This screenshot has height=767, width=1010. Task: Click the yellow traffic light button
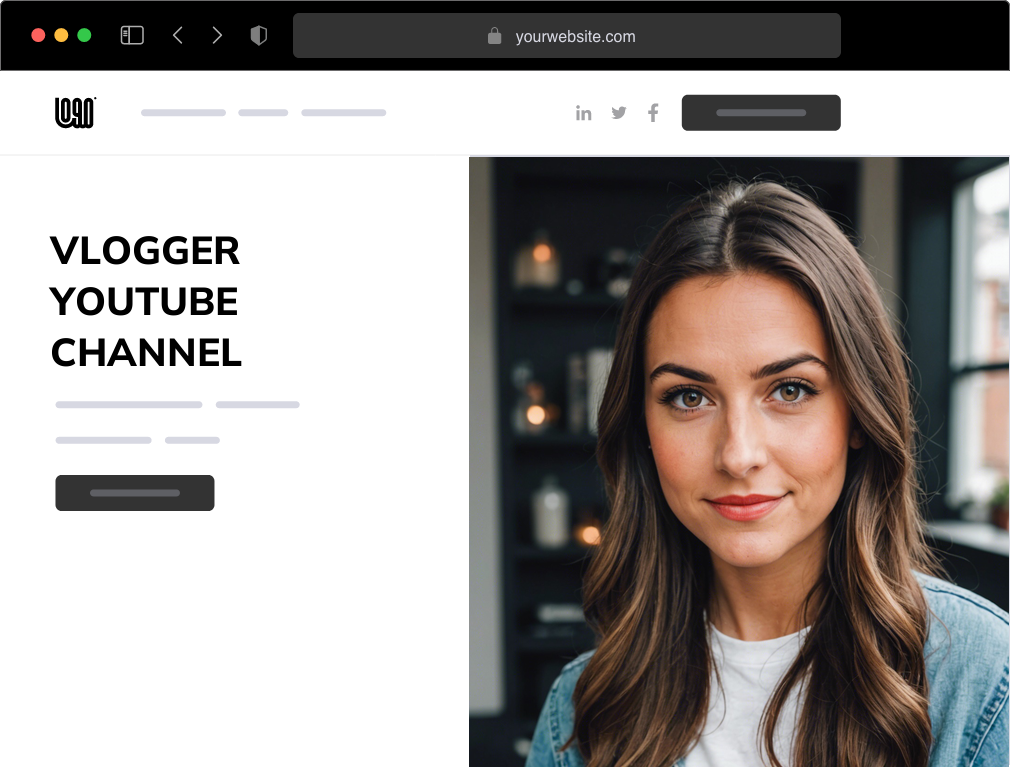tap(61, 33)
